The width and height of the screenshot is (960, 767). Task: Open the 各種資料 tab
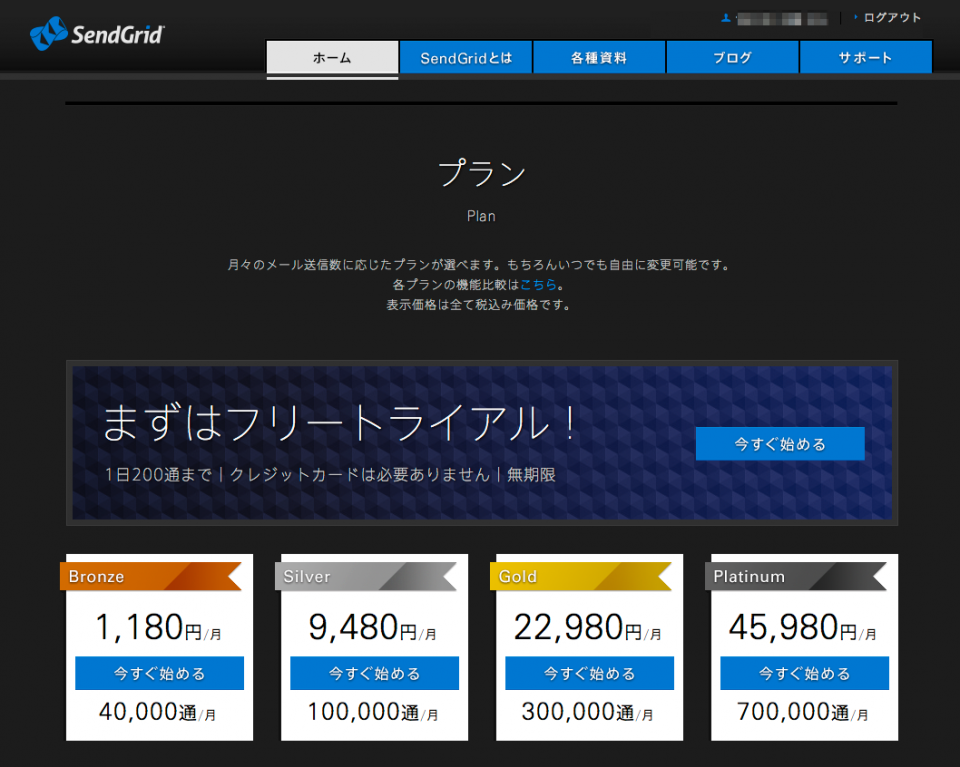pyautogui.click(x=599, y=57)
